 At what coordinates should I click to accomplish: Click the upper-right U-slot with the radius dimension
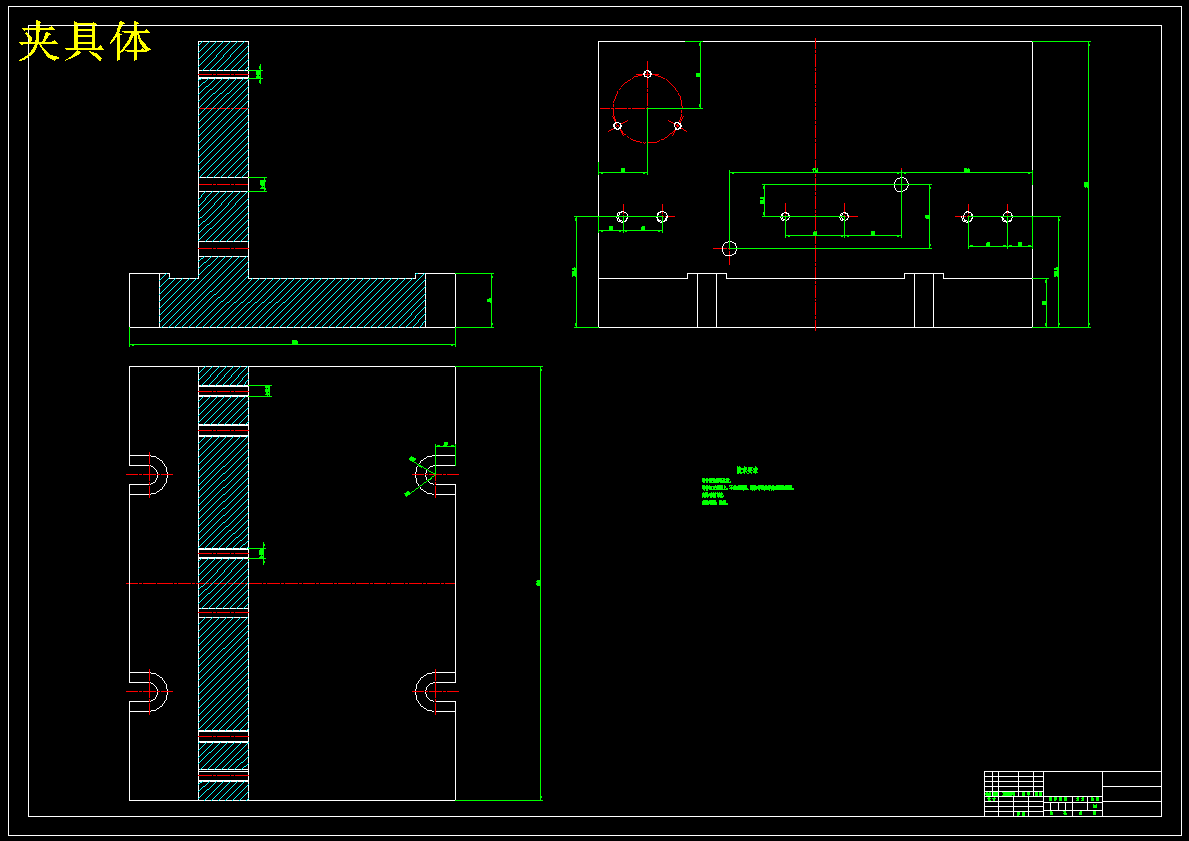(435, 475)
